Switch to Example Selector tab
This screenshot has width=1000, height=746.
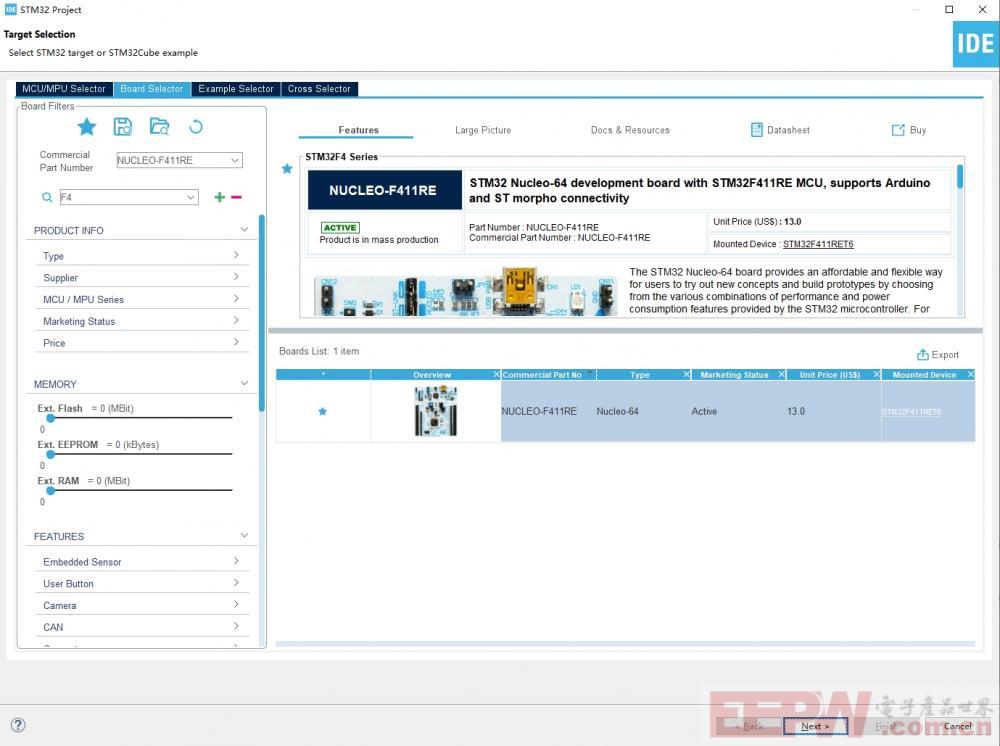236,89
